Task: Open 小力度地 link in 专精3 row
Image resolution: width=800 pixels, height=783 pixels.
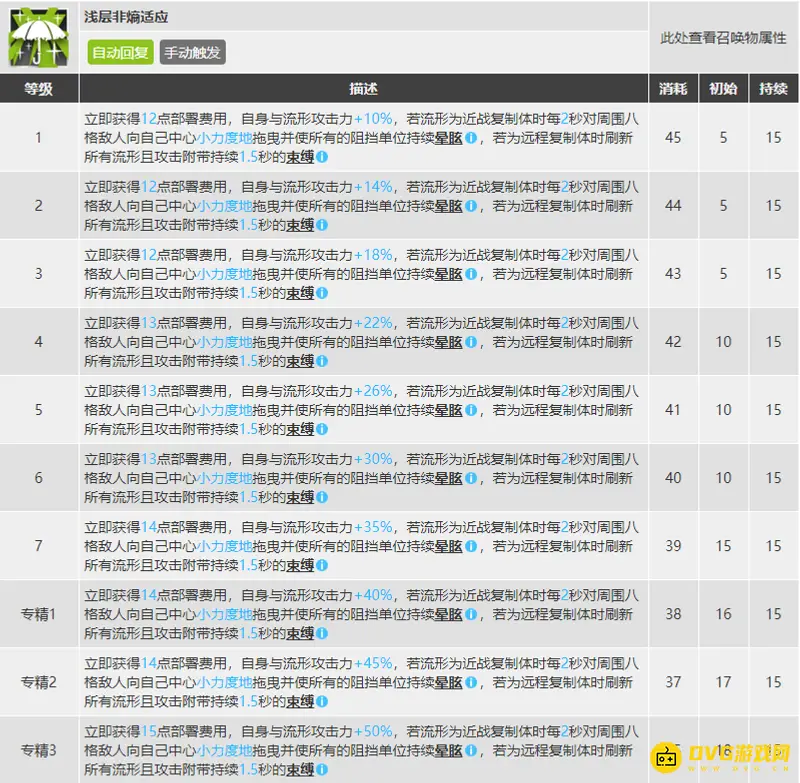Action: point(224,750)
